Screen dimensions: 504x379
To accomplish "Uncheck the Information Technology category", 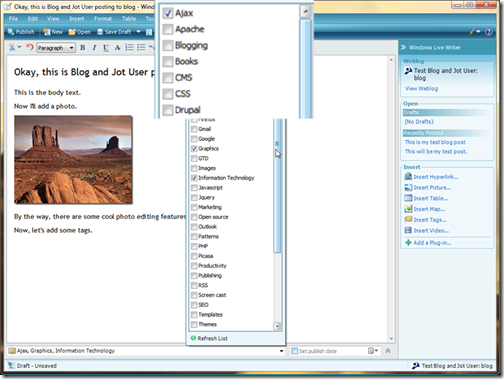I will (x=194, y=178).
